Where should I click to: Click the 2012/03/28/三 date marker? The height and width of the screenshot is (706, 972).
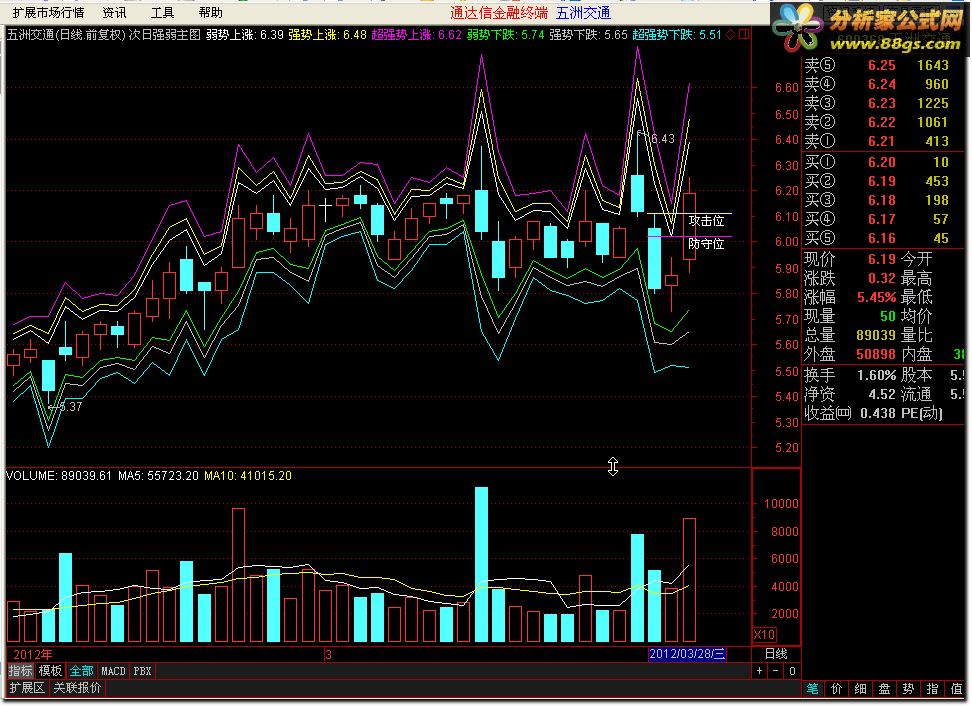click(687, 654)
